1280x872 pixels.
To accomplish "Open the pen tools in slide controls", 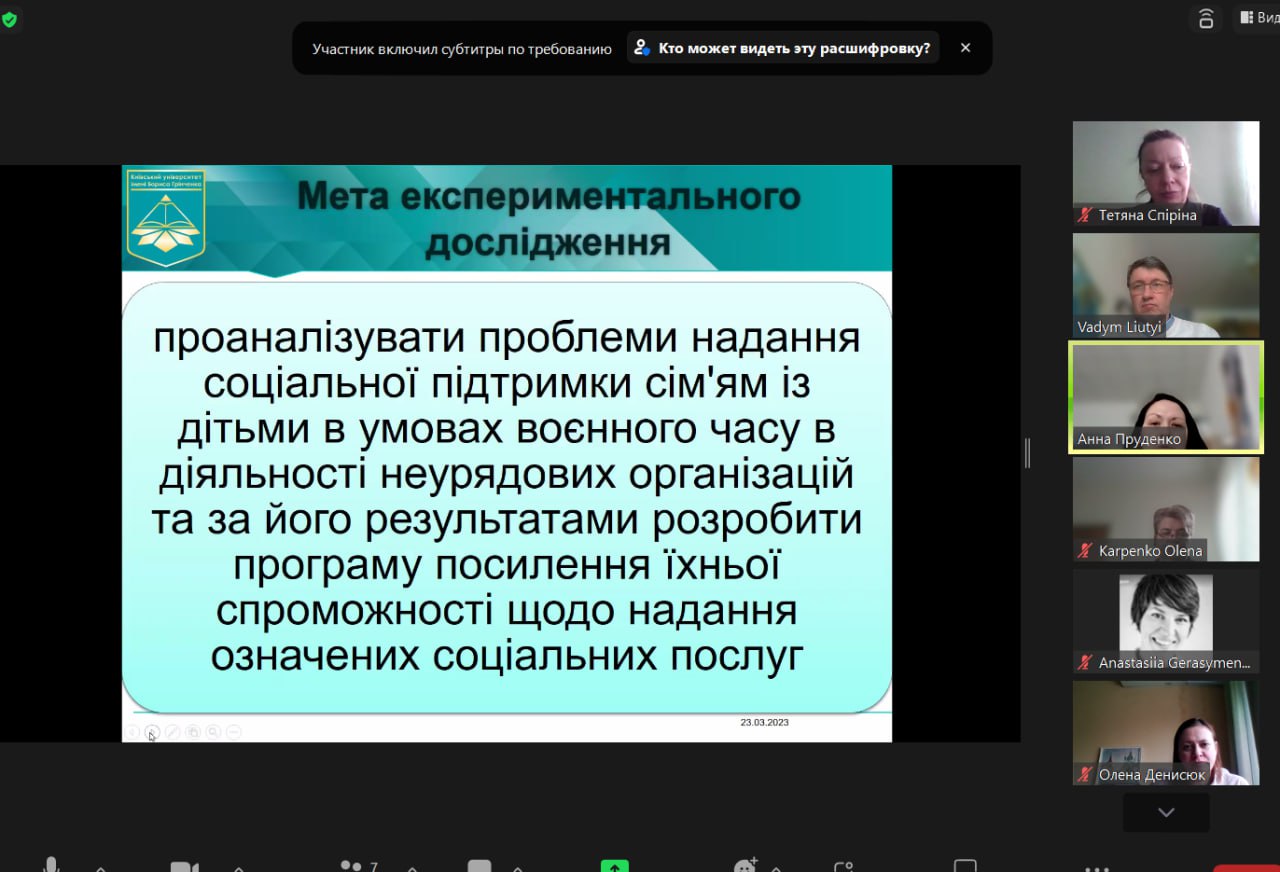I will 173,732.
